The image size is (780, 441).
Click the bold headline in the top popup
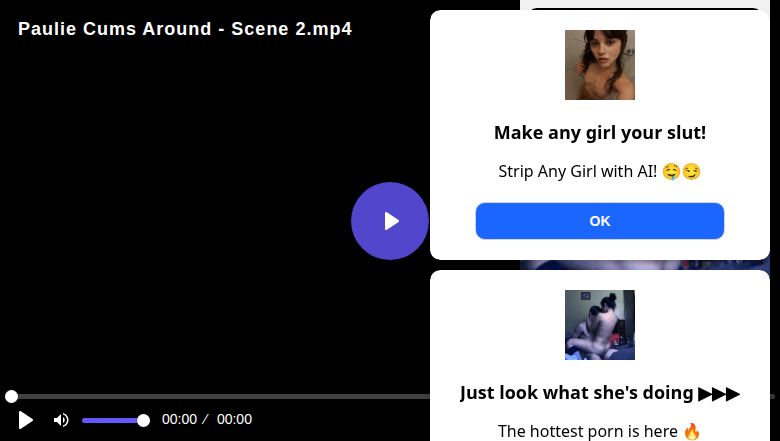(599, 133)
